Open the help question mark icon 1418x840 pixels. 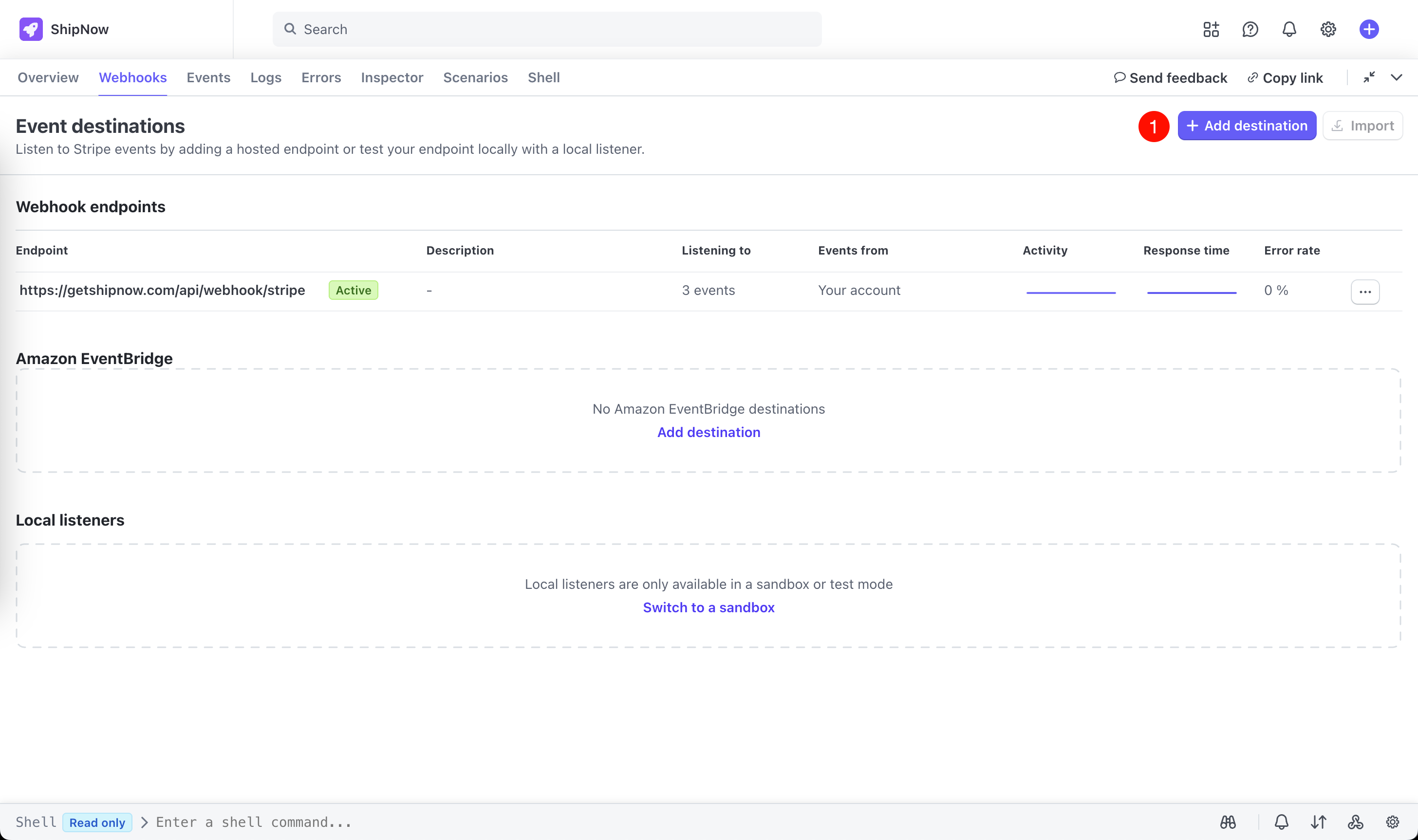click(1250, 29)
